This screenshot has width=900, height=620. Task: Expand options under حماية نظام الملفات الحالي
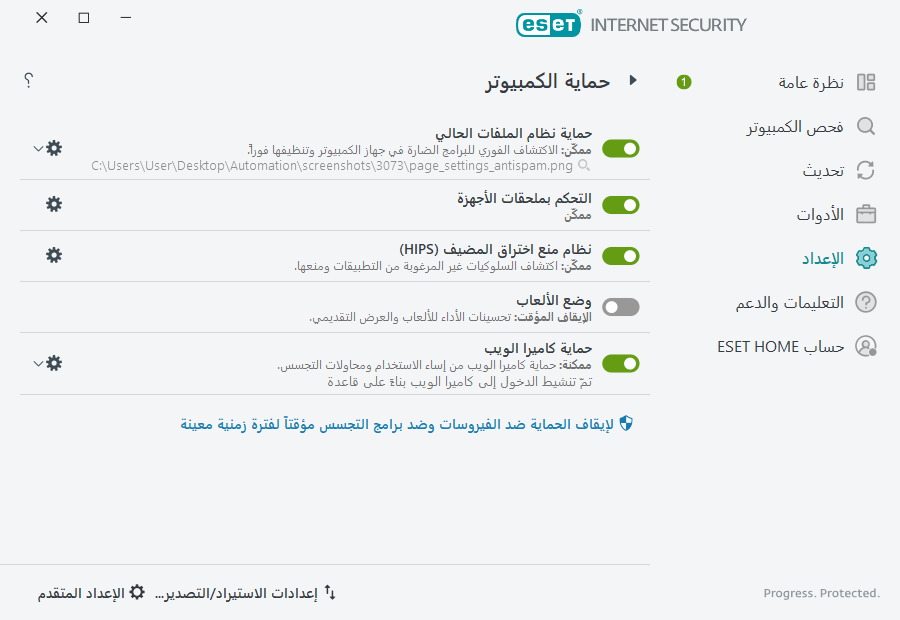tap(37, 148)
